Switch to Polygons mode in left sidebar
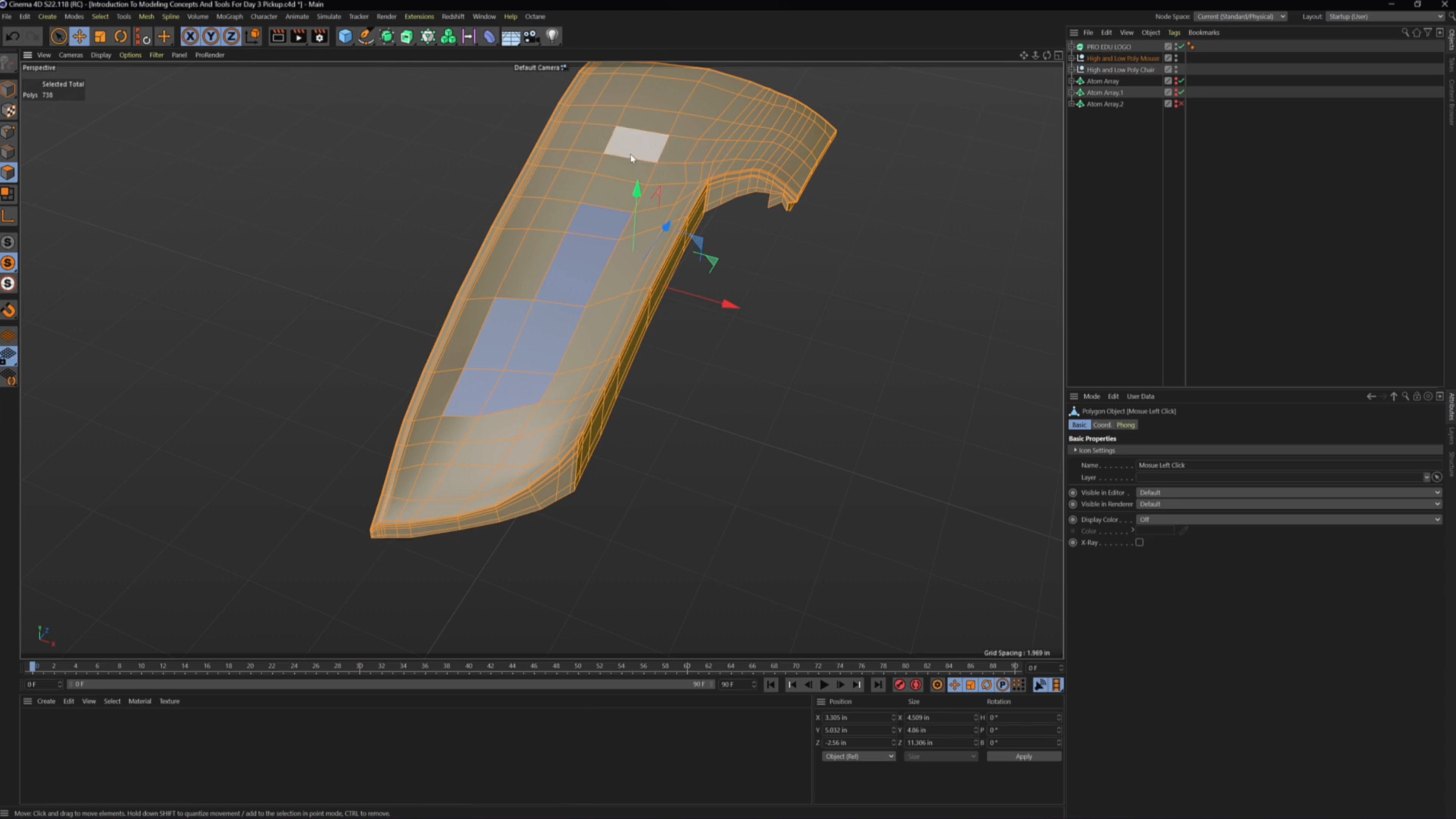This screenshot has height=819, width=1456. point(8,173)
